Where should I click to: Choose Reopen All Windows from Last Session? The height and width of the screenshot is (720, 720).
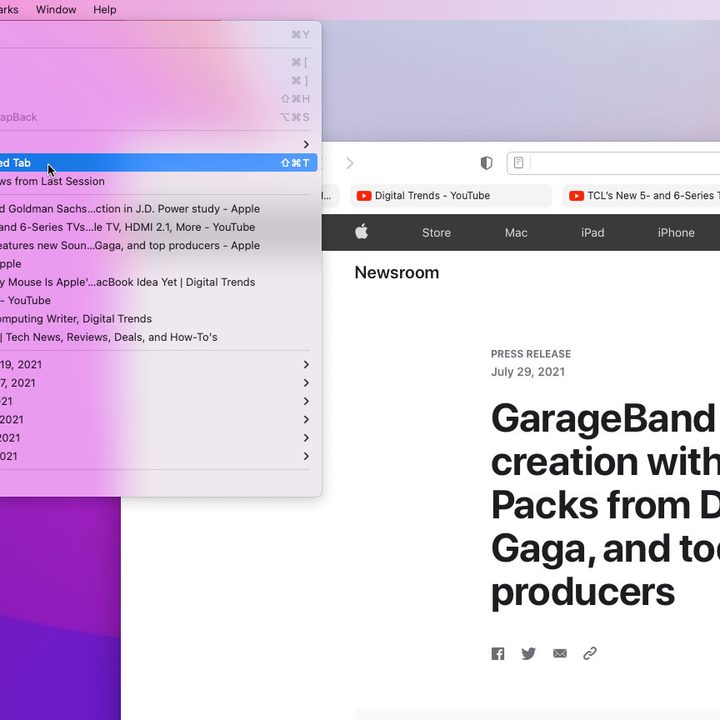[157, 181]
